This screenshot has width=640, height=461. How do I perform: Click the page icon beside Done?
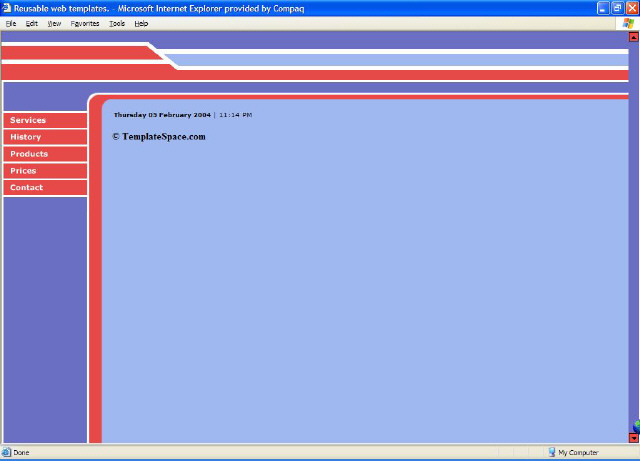point(7,452)
